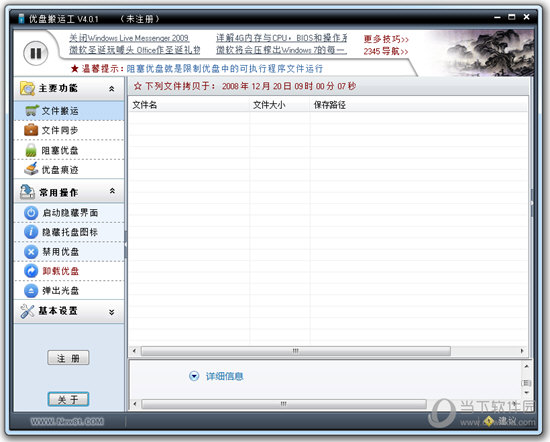Click the 基本设置 tools icon
The image size is (550, 442).
click(x=27, y=311)
